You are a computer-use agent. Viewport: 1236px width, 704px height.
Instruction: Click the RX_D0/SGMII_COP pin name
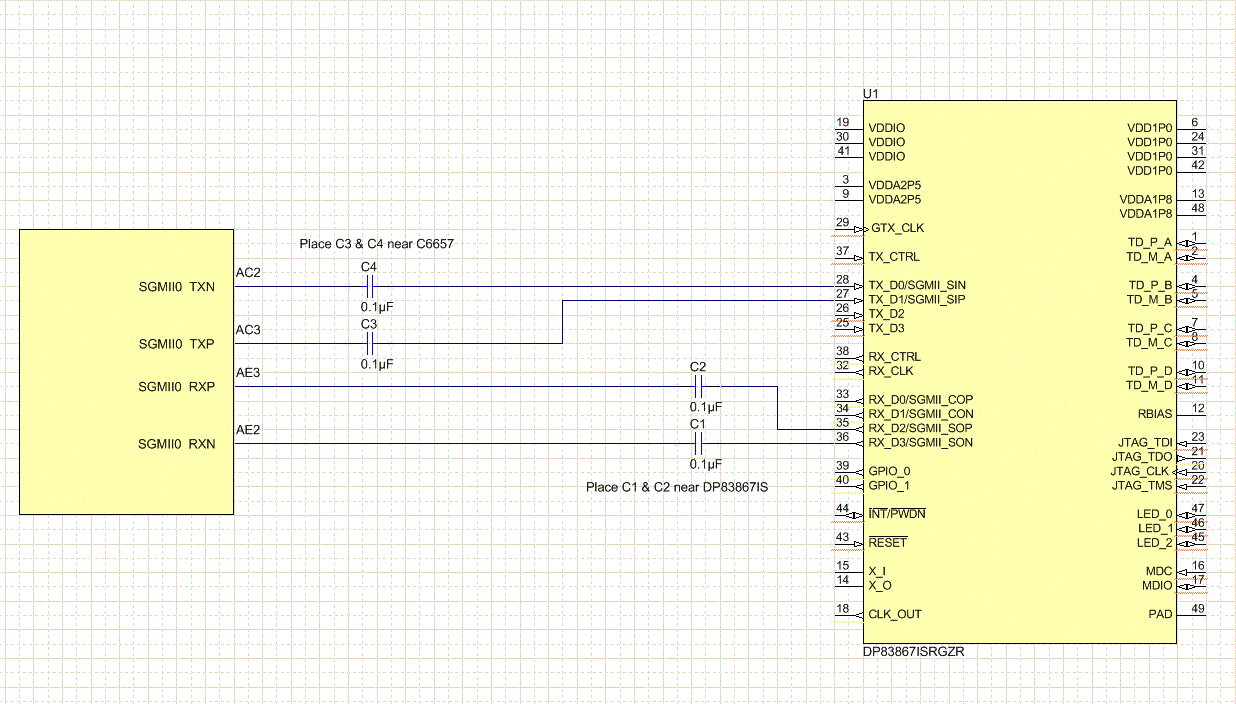pos(920,399)
